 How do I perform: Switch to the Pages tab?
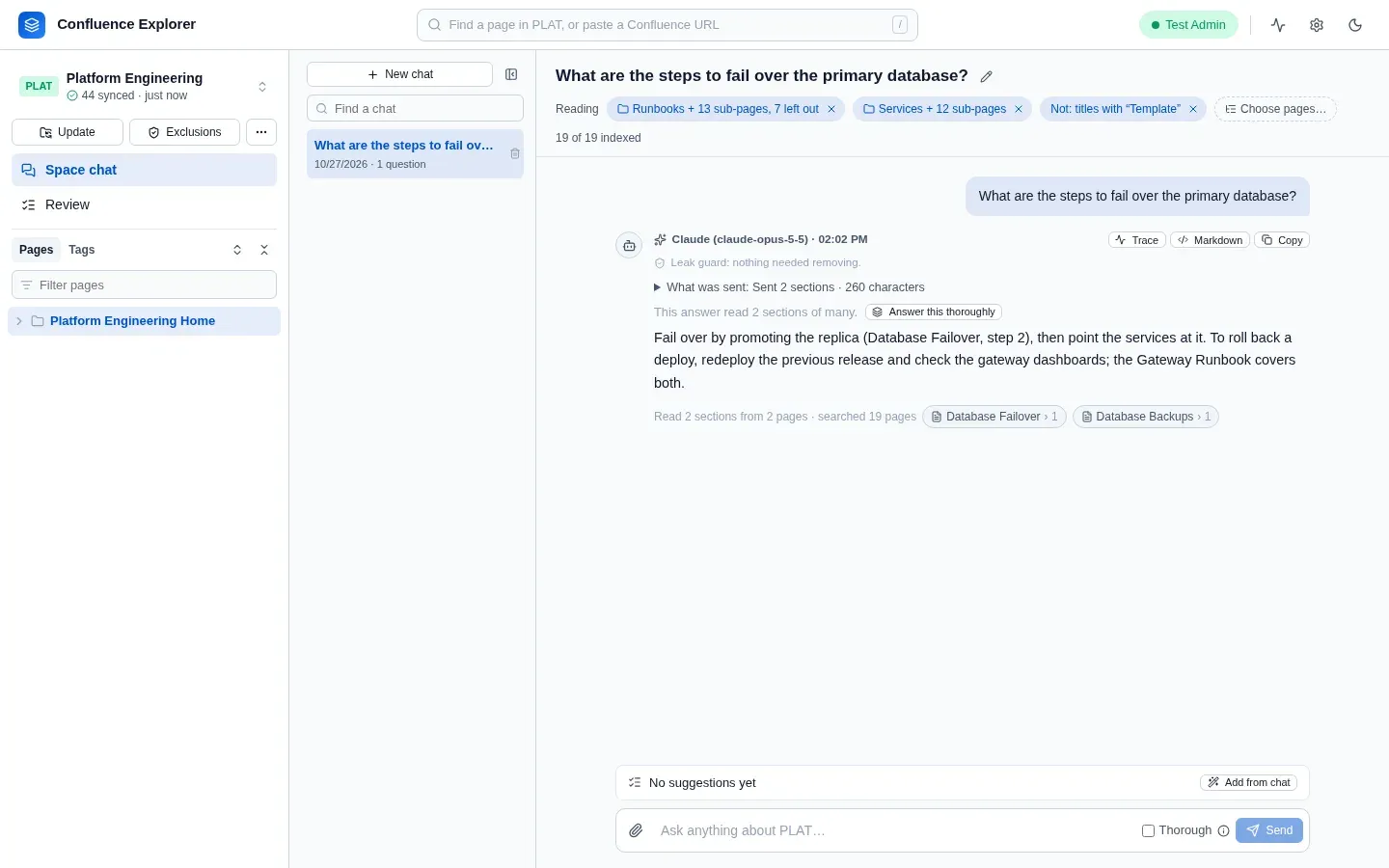[37, 250]
